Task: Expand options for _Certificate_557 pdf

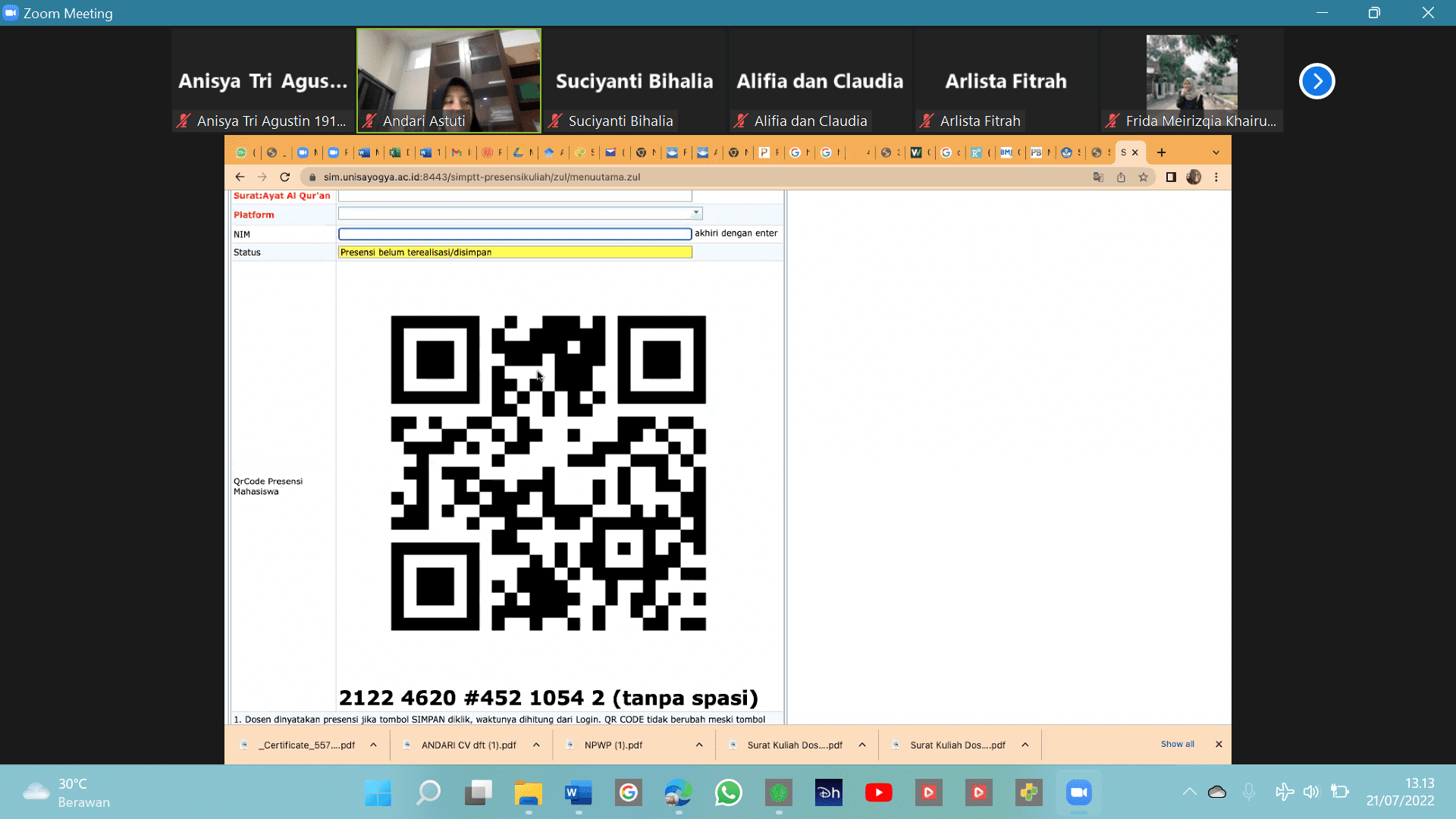Action: (x=374, y=745)
